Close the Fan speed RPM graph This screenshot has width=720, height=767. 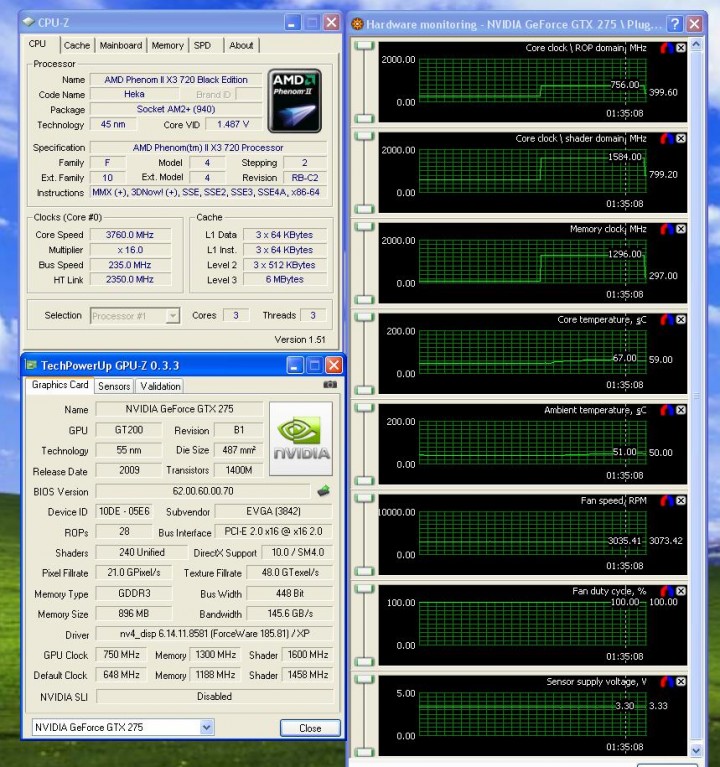(681, 500)
